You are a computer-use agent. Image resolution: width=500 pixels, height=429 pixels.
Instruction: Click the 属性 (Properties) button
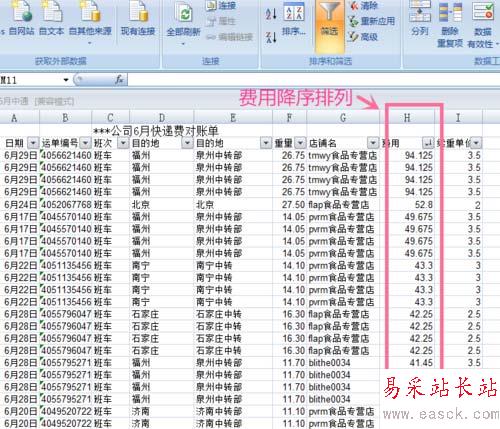pyautogui.click(x=221, y=21)
